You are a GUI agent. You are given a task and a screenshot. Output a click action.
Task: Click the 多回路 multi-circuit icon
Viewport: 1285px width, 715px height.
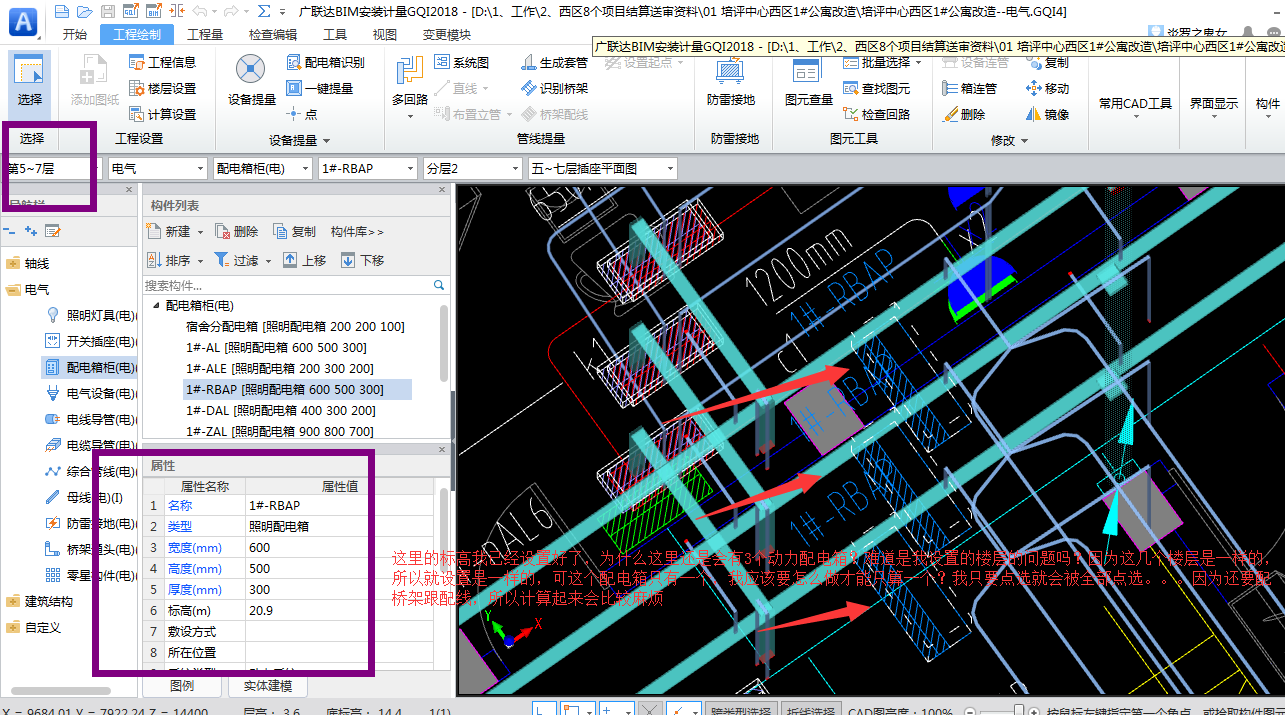tap(410, 71)
